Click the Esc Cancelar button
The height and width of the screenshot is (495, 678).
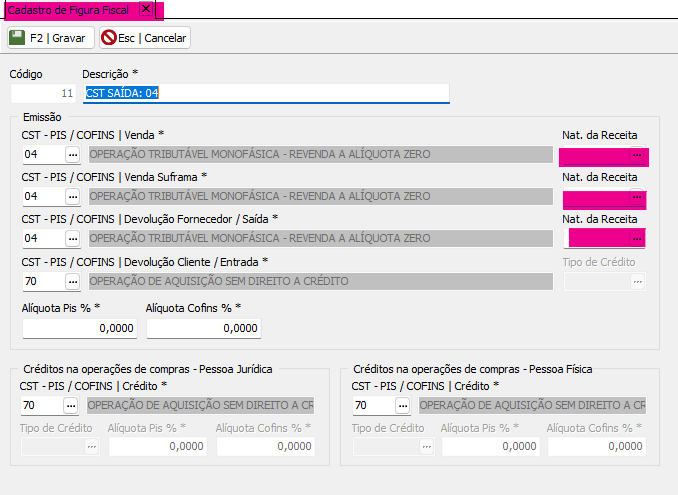(x=145, y=38)
